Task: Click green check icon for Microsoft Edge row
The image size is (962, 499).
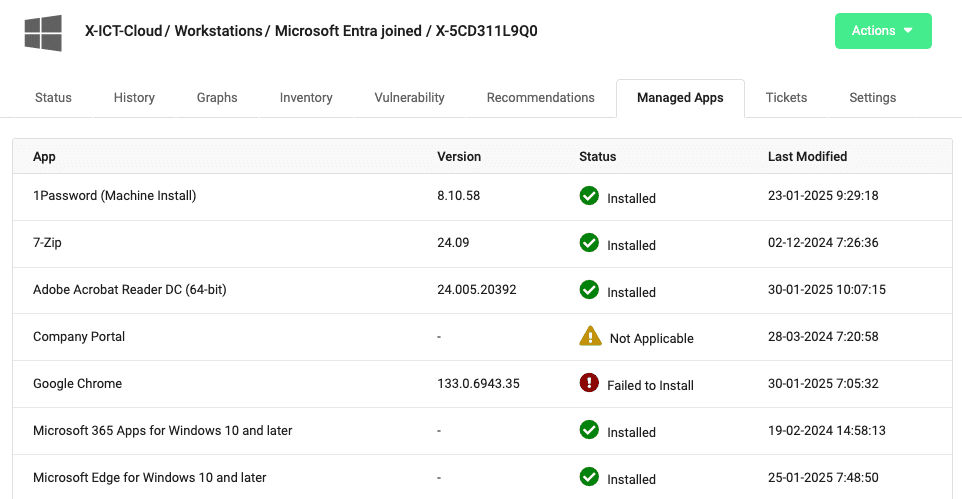Action: pos(589,476)
